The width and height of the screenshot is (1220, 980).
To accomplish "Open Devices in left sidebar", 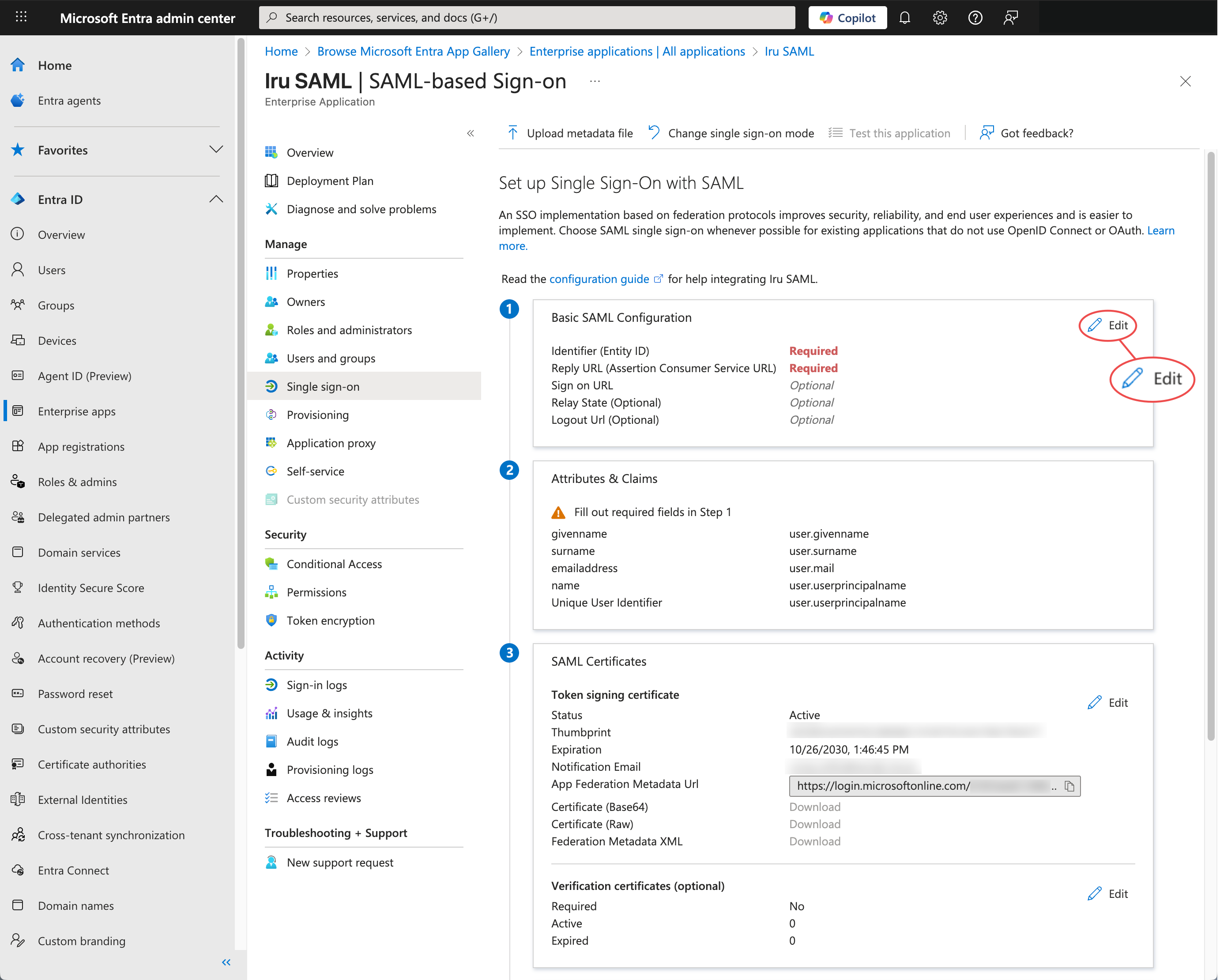I will pos(56,341).
